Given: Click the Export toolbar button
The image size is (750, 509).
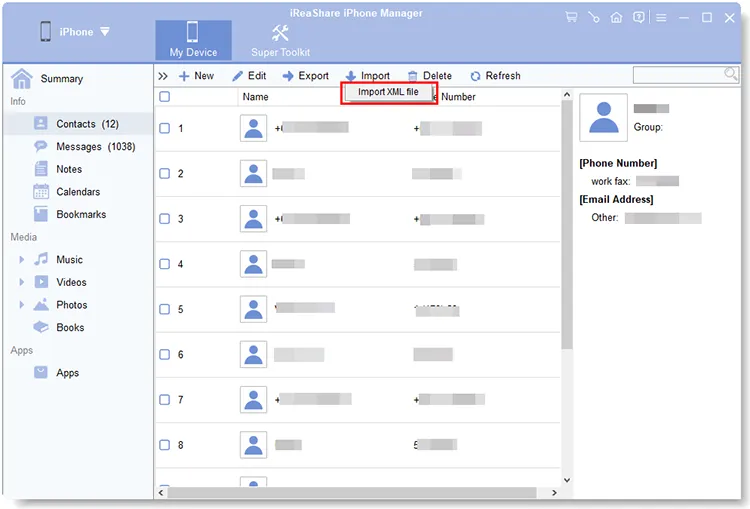Looking at the screenshot, I should [306, 76].
